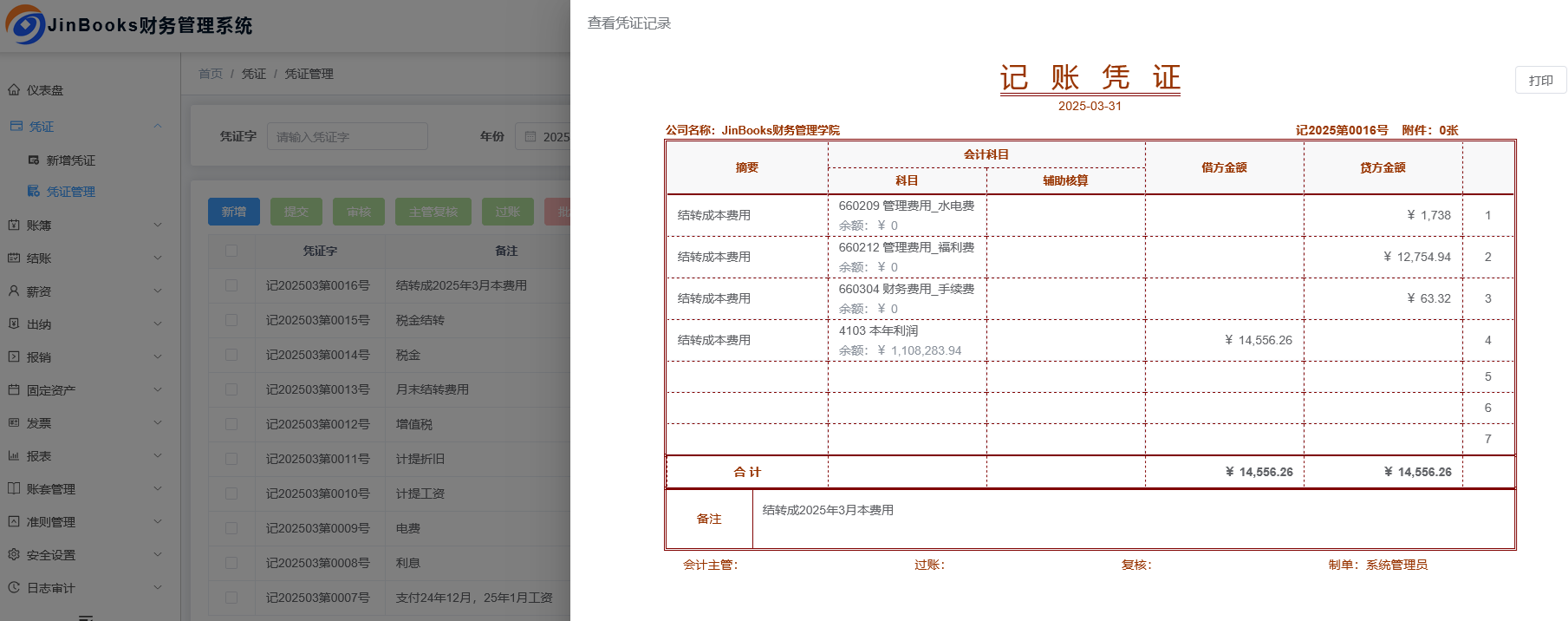Click the 凭证 menu icon
Image resolution: width=1568 pixels, height=621 pixels.
(x=16, y=126)
